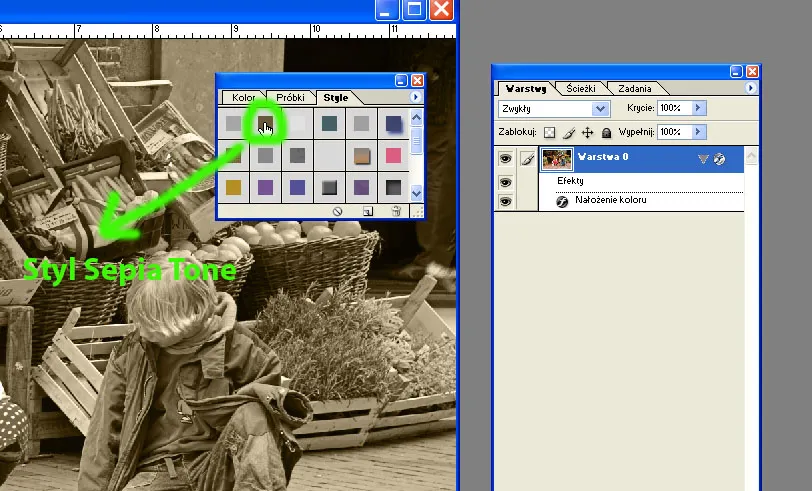Image resolution: width=812 pixels, height=491 pixels.
Task: Click the lock image pixels brush icon
Action: (568, 132)
